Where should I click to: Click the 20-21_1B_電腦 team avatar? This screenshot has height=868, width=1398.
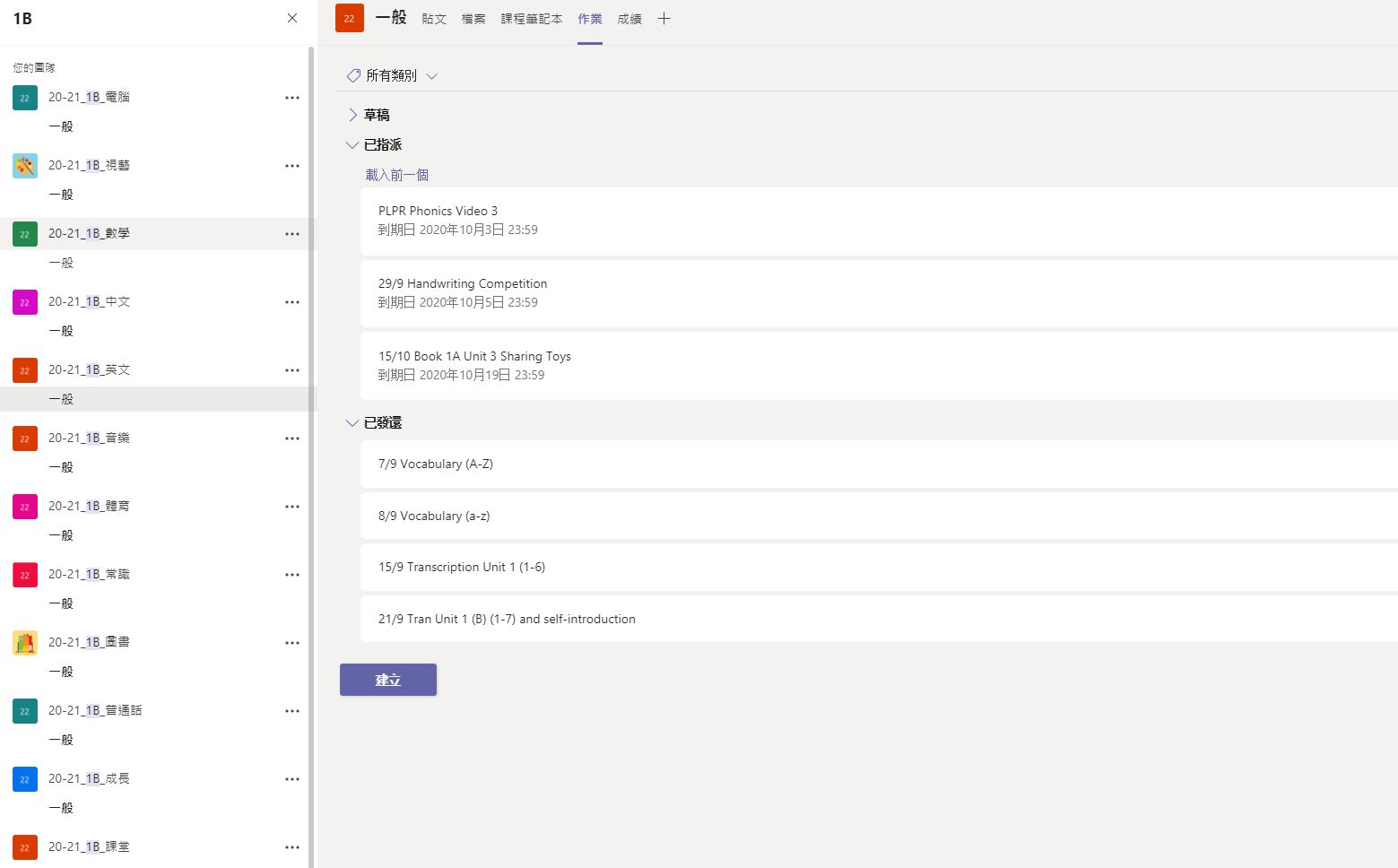(x=25, y=98)
